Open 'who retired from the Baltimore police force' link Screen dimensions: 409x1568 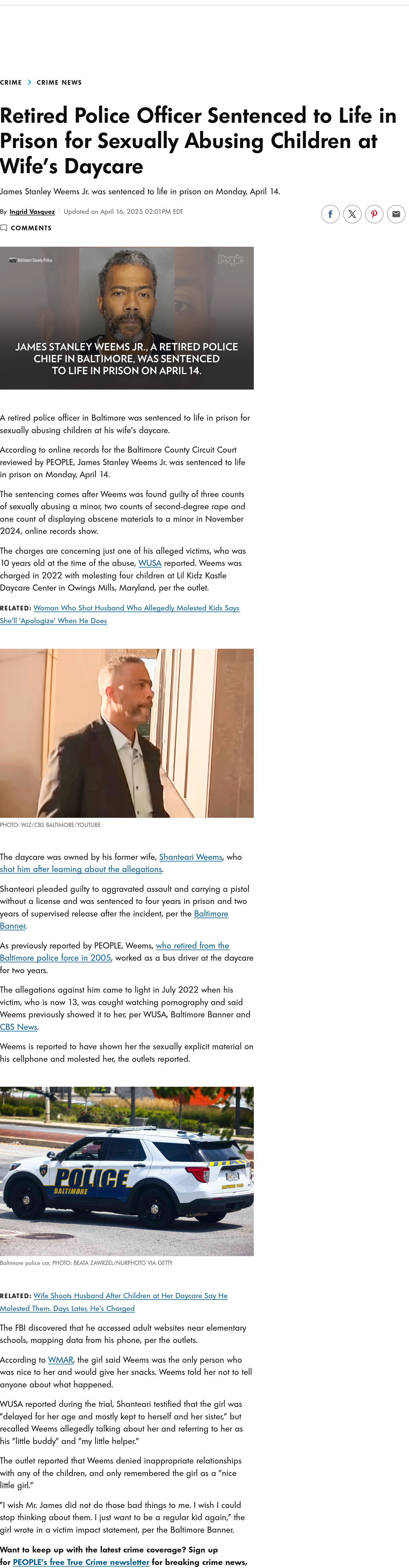tap(115, 952)
